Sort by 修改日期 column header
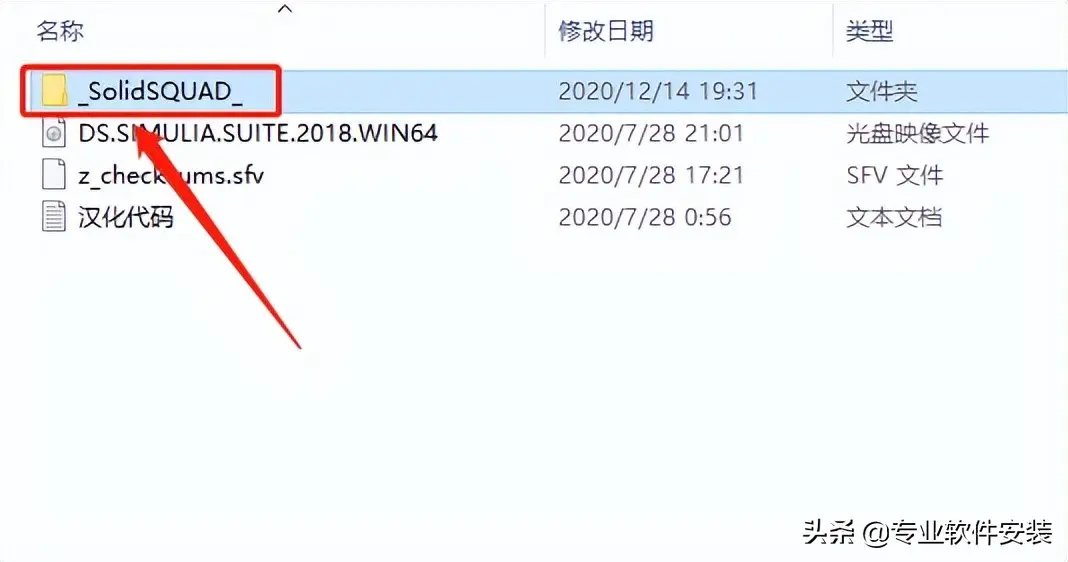The height and width of the screenshot is (562, 1068). coord(606,31)
